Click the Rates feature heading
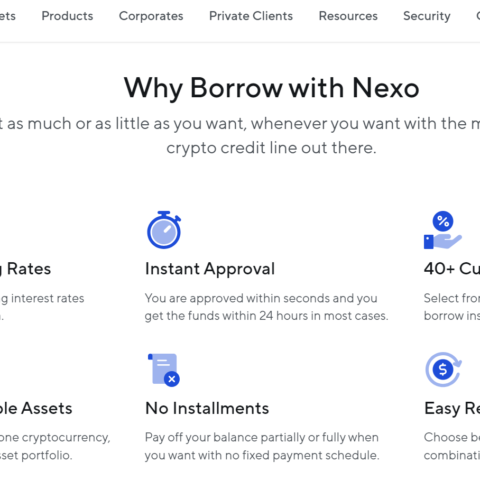Image resolution: width=480 pixels, height=480 pixels. click(25, 269)
